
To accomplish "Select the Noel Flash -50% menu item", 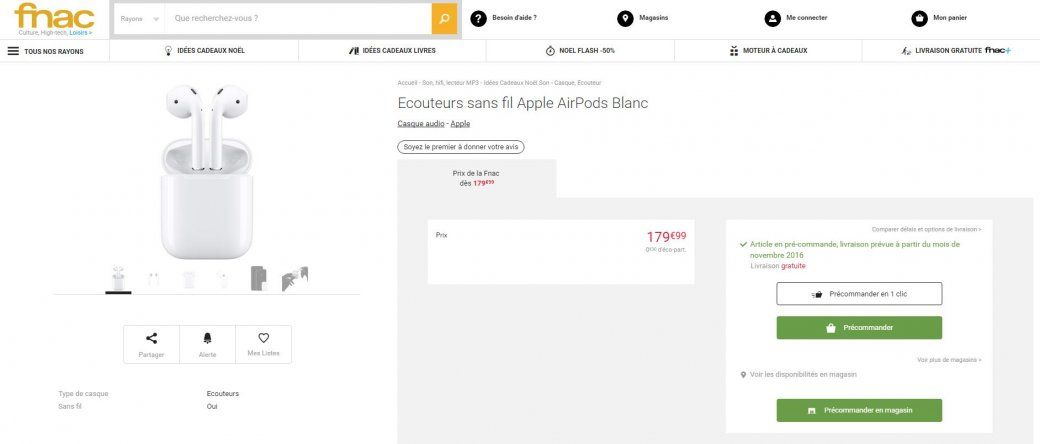I will pyautogui.click(x=580, y=51).
